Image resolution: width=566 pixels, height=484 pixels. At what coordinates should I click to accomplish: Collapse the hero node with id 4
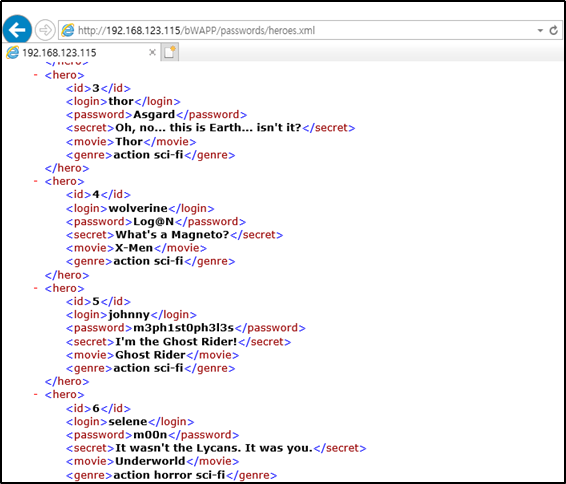(x=35, y=181)
